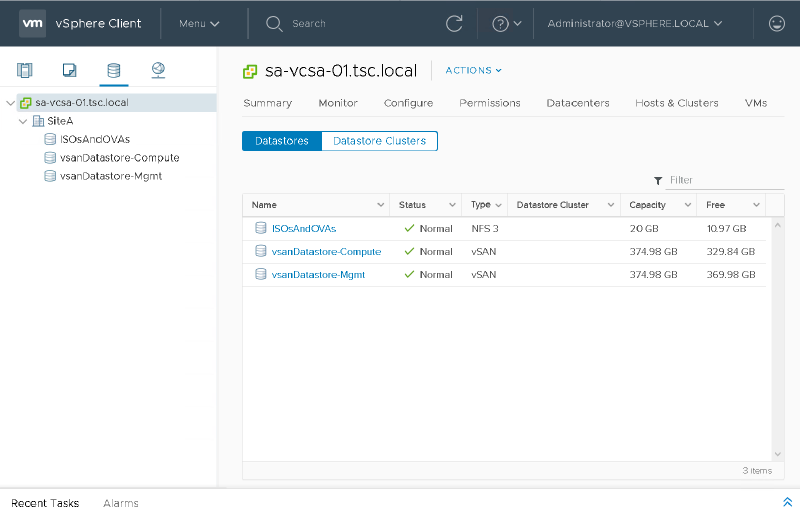Click ISOsAndOVAs datastore icon in table
This screenshot has width=800, height=514.
point(261,228)
